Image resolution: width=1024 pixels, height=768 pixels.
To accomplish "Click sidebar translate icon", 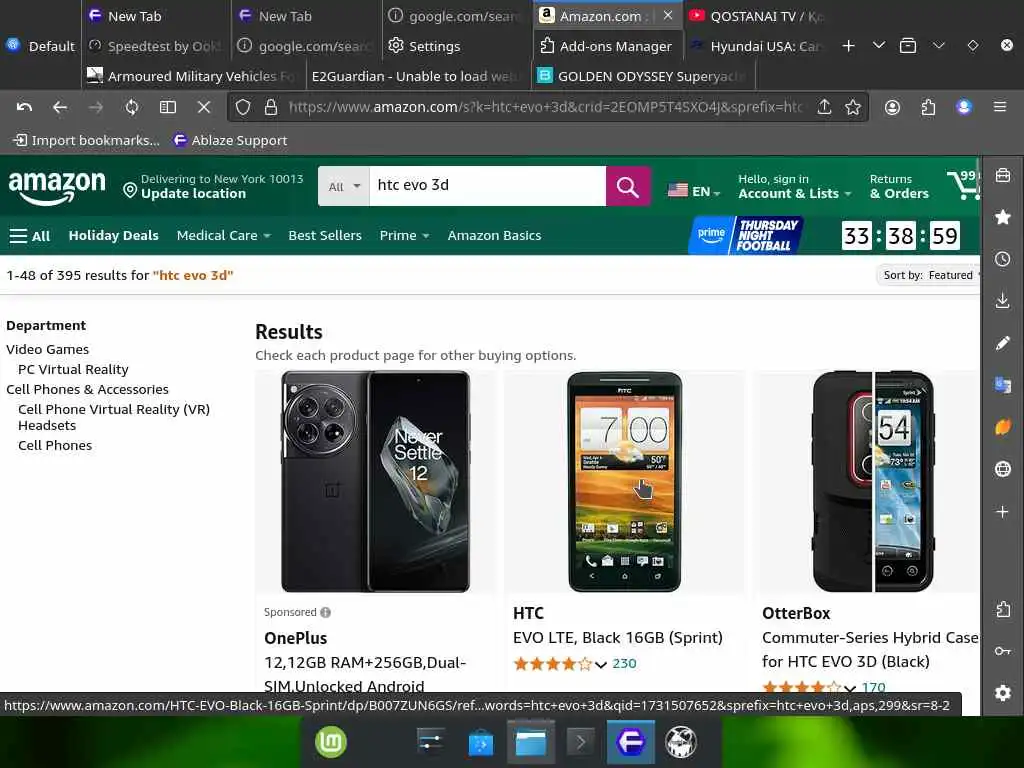I will (1002, 385).
